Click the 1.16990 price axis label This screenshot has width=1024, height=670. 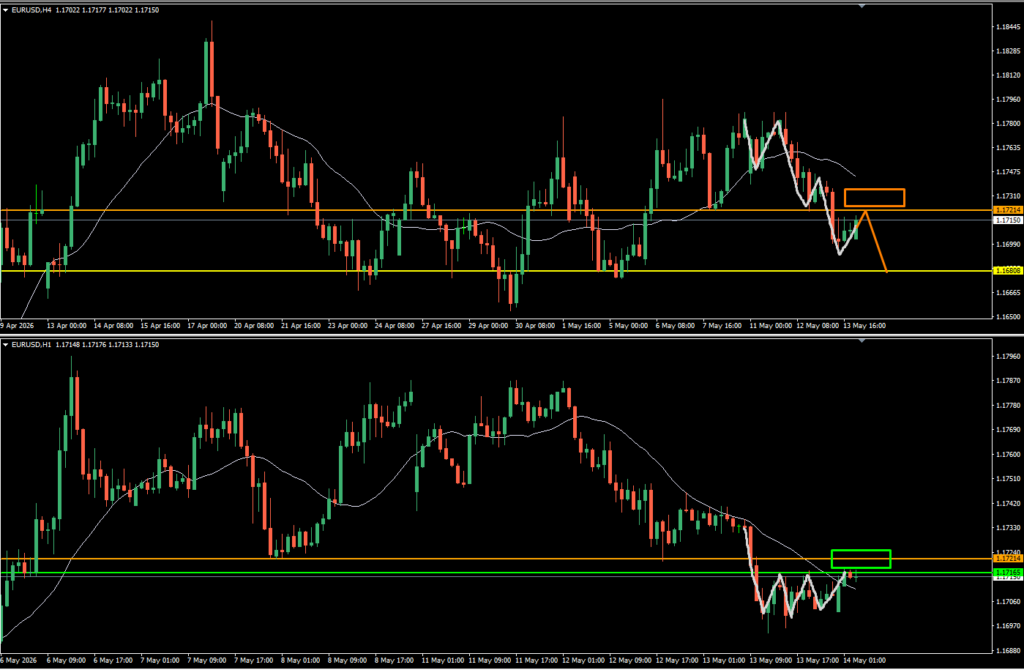[x=1008, y=244]
